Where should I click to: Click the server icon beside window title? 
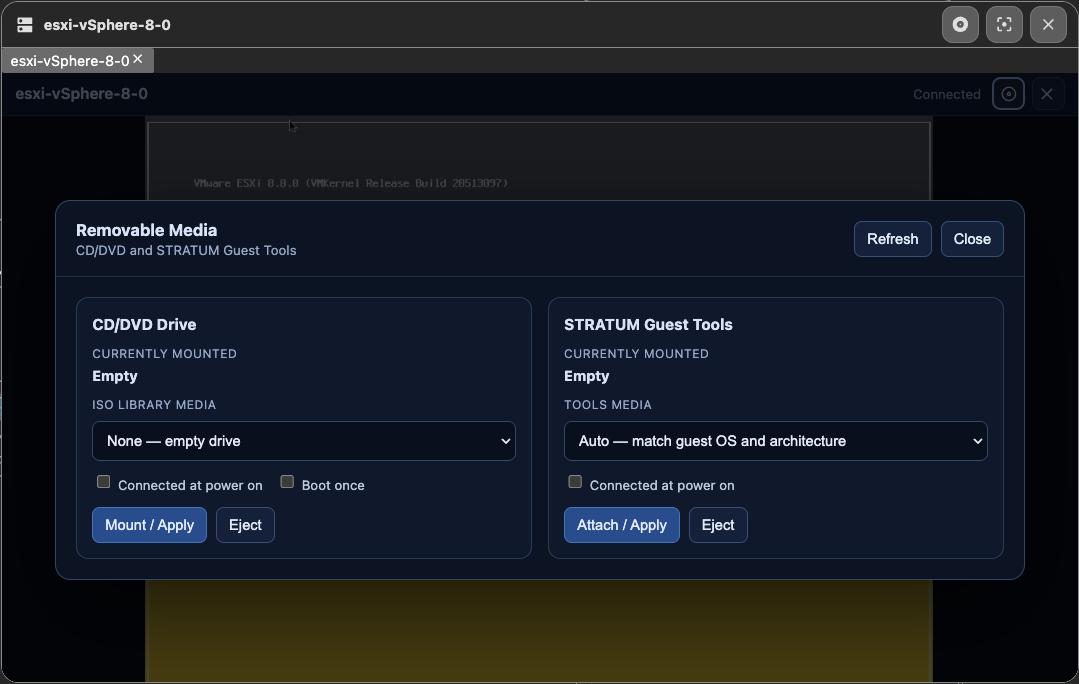[x=25, y=25]
